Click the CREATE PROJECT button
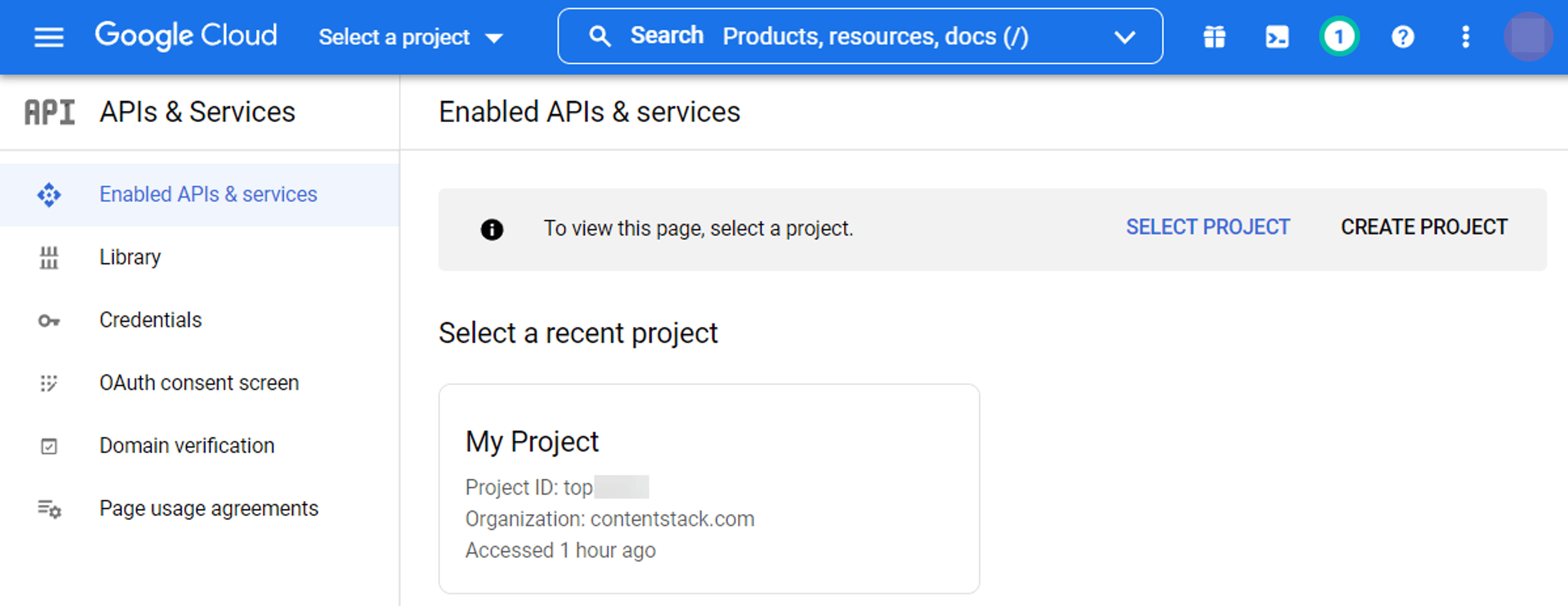Viewport: 1568px width, 606px height. [1424, 227]
